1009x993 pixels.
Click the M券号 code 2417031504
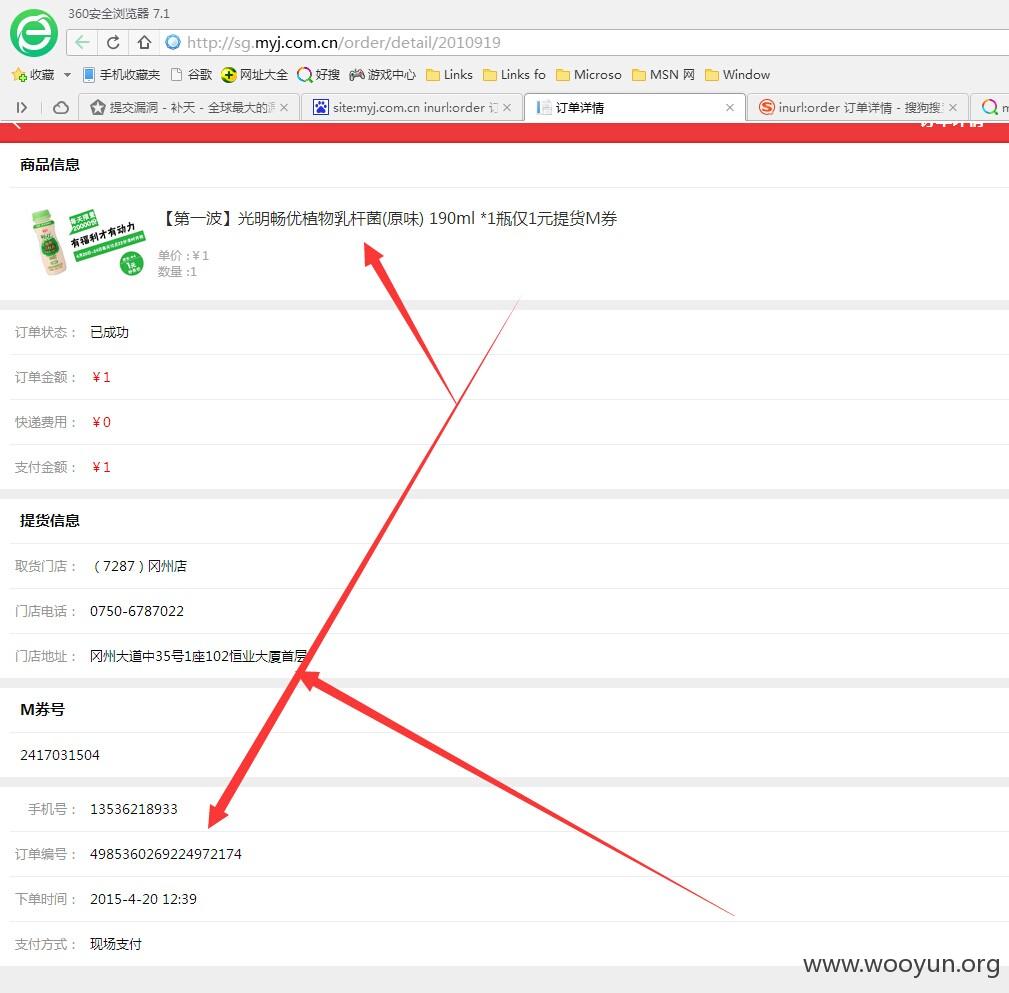click(60, 755)
